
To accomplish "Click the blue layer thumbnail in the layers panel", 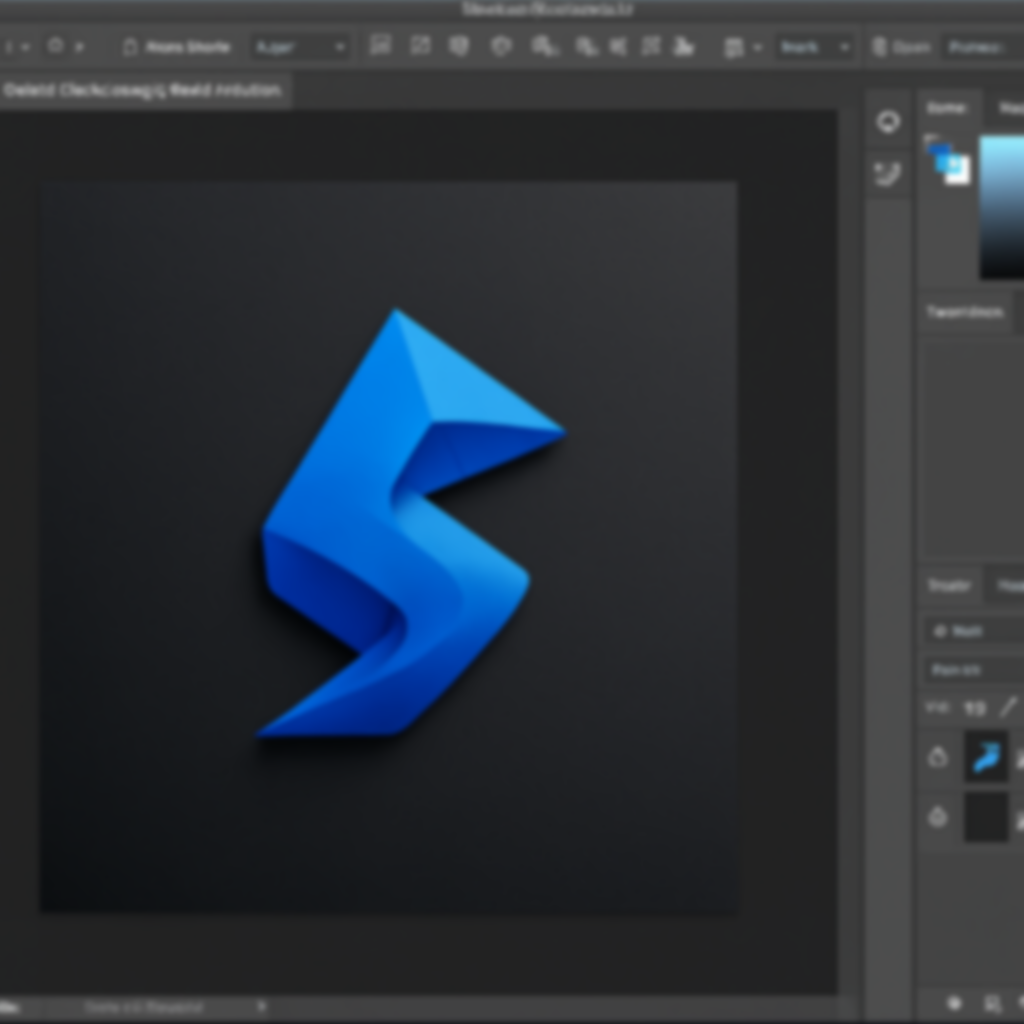I will pos(986,757).
